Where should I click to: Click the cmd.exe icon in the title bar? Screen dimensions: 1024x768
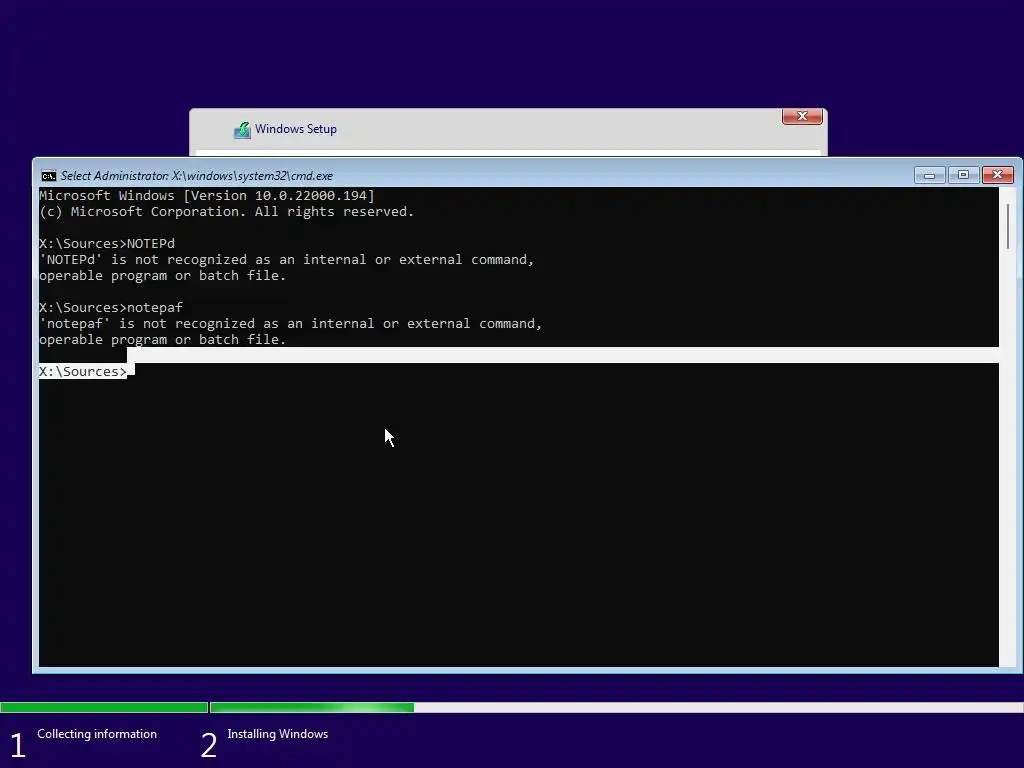pyautogui.click(x=48, y=176)
